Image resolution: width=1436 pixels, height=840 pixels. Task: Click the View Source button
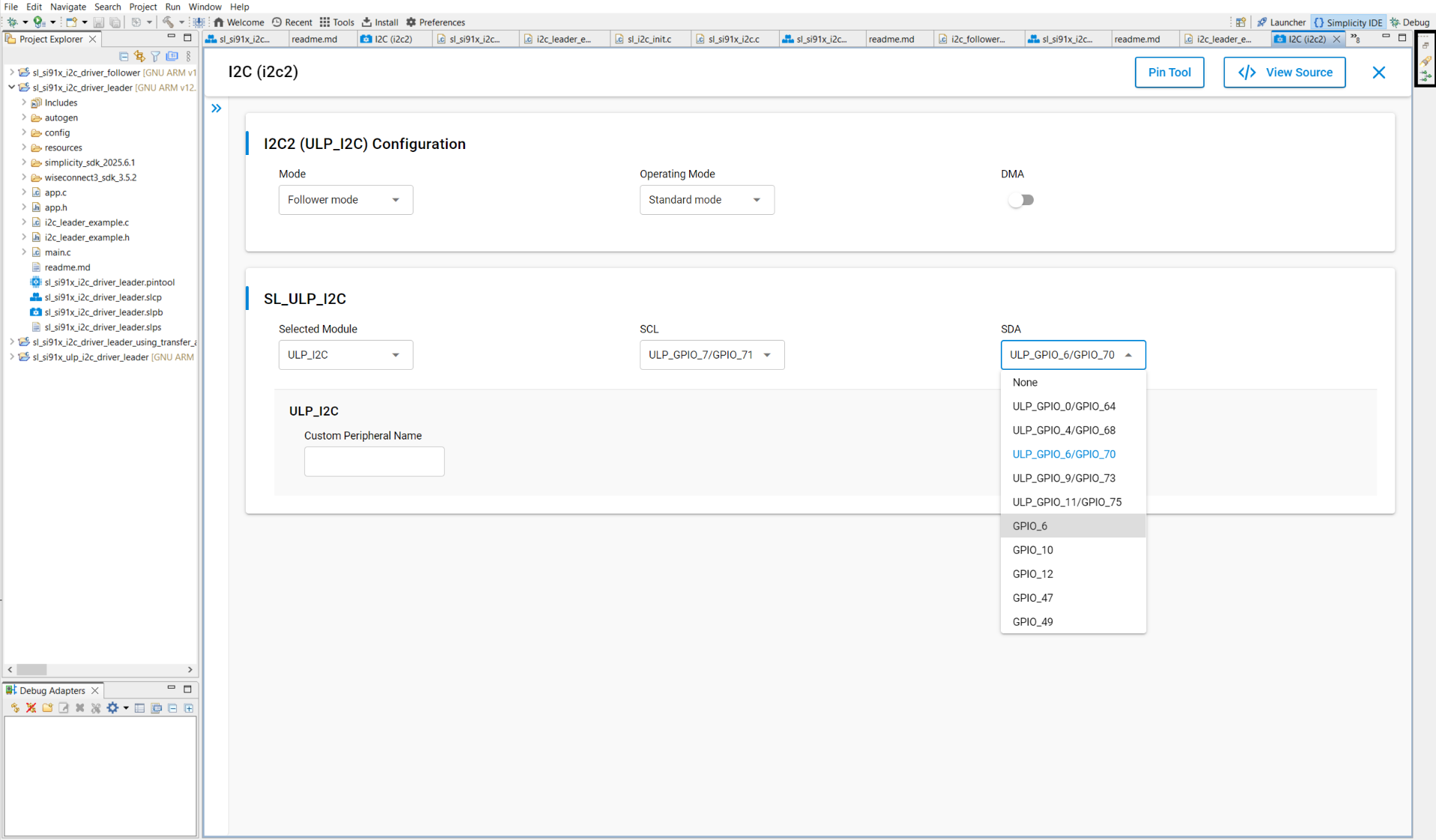tap(1284, 73)
